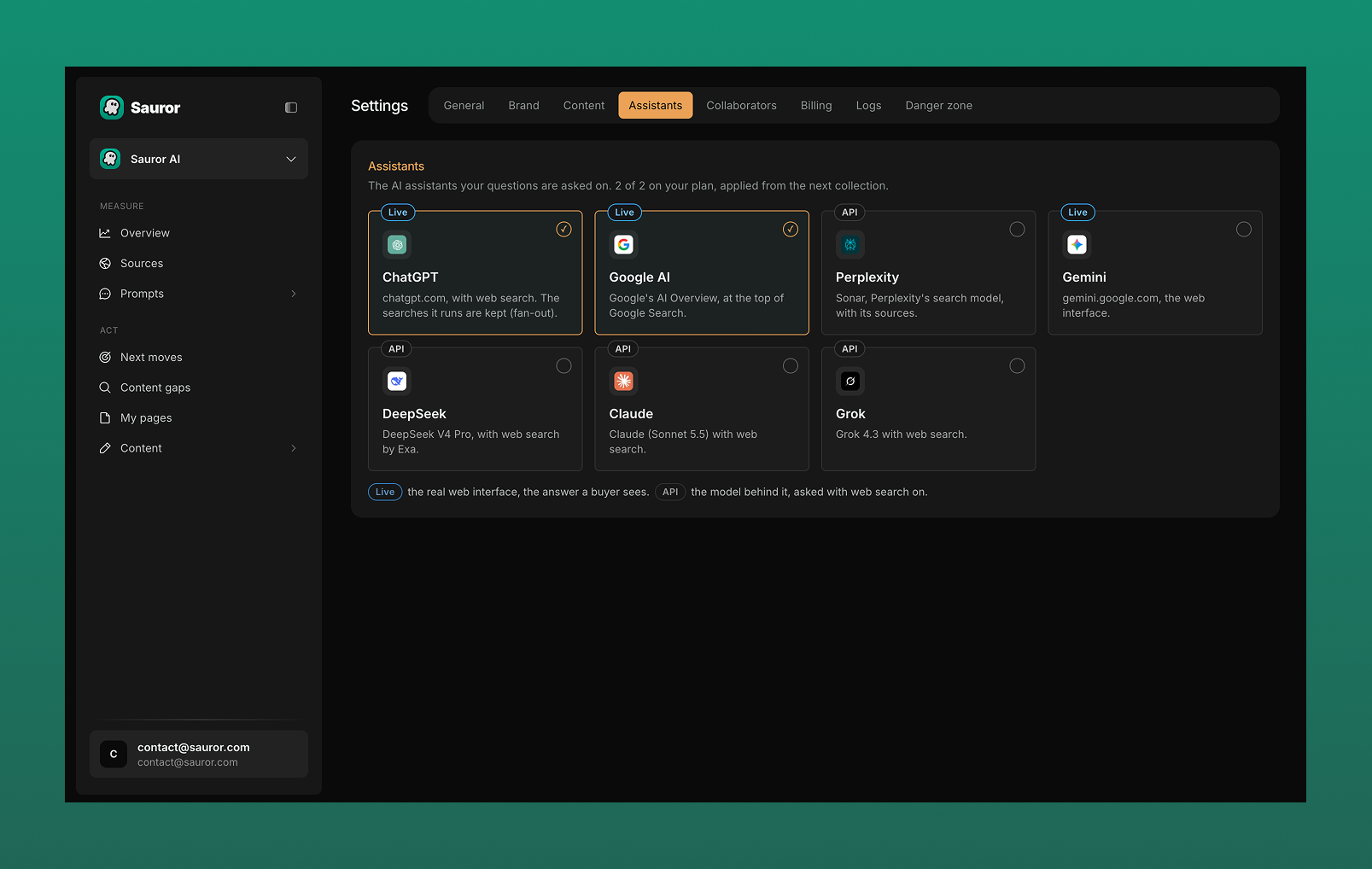Click the Sauror ghost logo icon
Screen dimensions: 1372x869
(112, 108)
